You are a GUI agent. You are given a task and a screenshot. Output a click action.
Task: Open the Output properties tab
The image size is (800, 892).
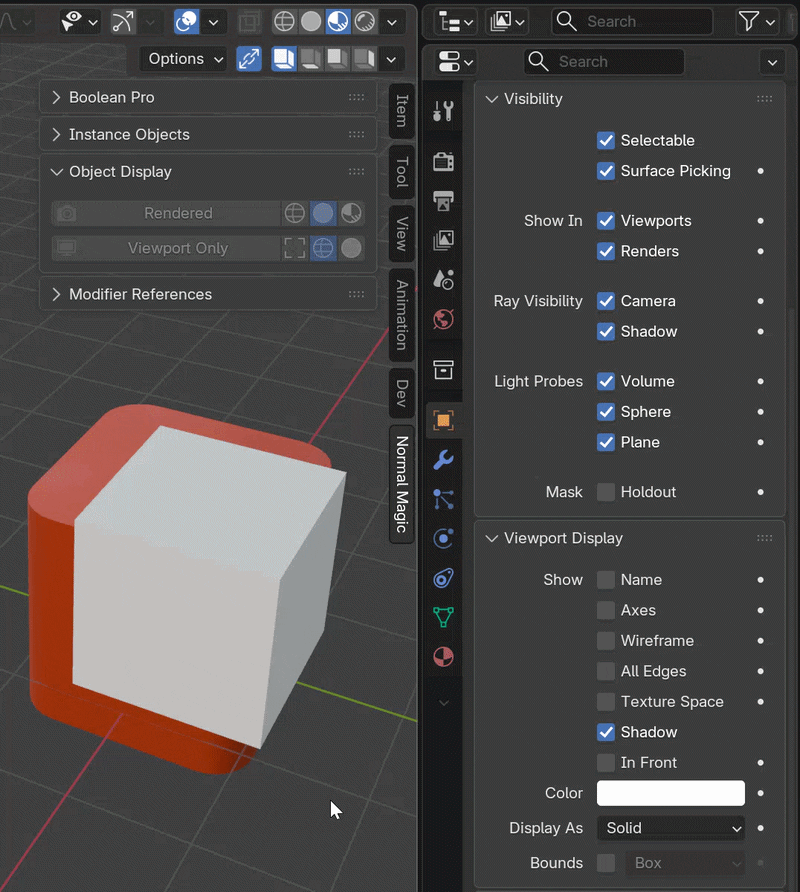coord(443,200)
